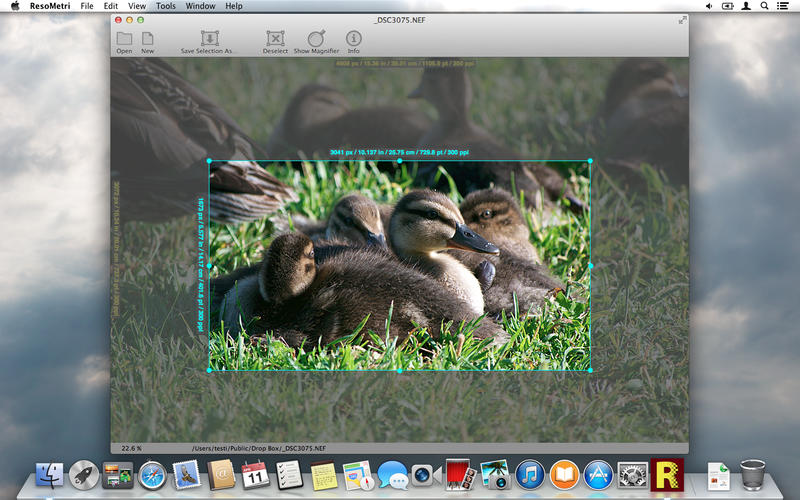Image resolution: width=800 pixels, height=500 pixels.
Task: Click the right-edge middle selection handle
Action: pyautogui.click(x=590, y=265)
